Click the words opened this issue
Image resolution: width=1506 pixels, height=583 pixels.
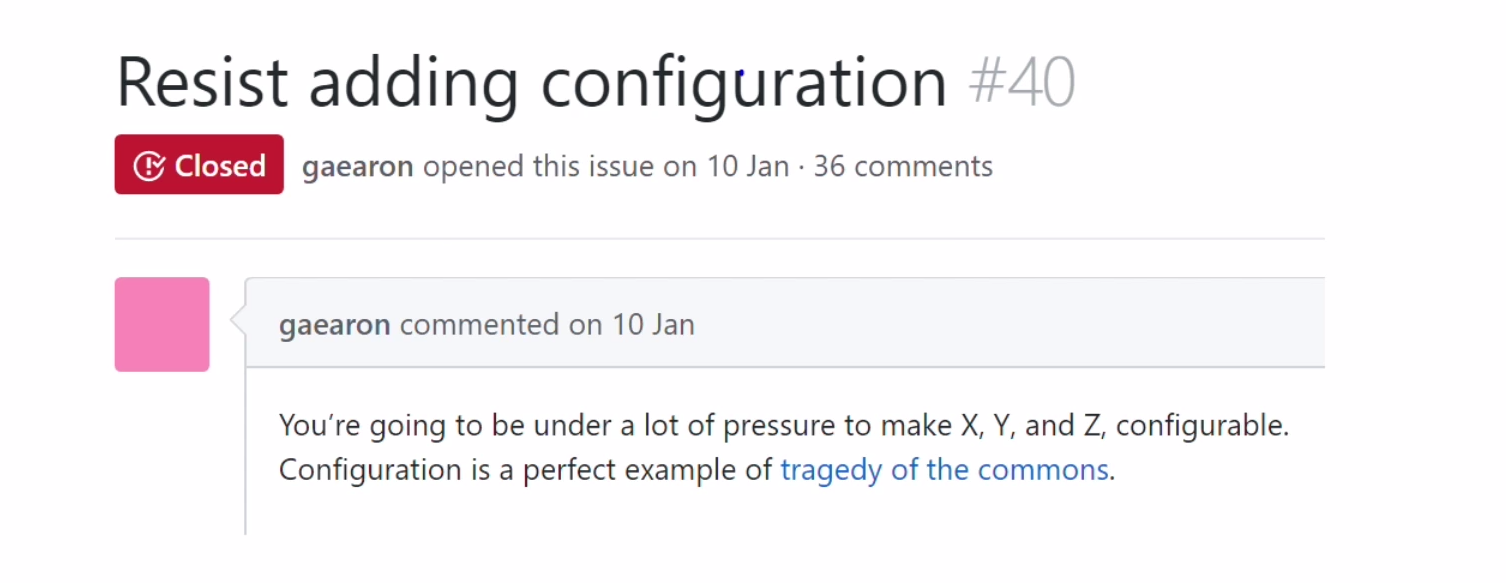pyautogui.click(x=539, y=166)
